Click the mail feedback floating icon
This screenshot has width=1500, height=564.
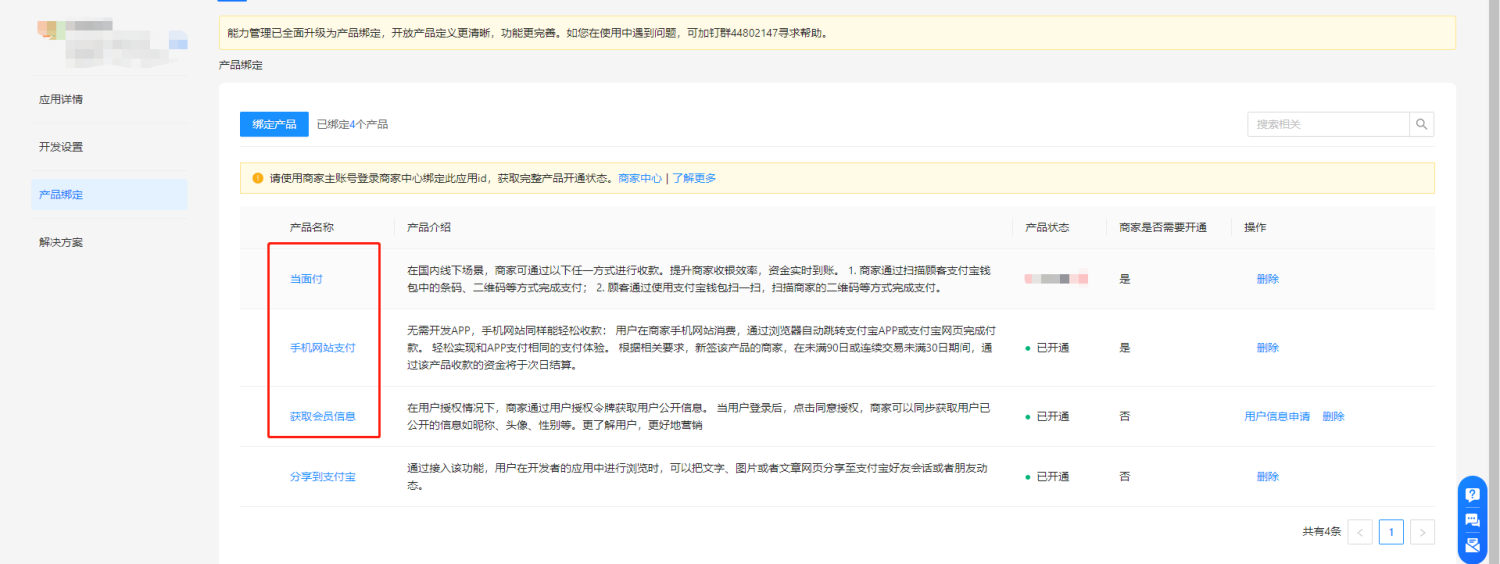click(x=1472, y=545)
